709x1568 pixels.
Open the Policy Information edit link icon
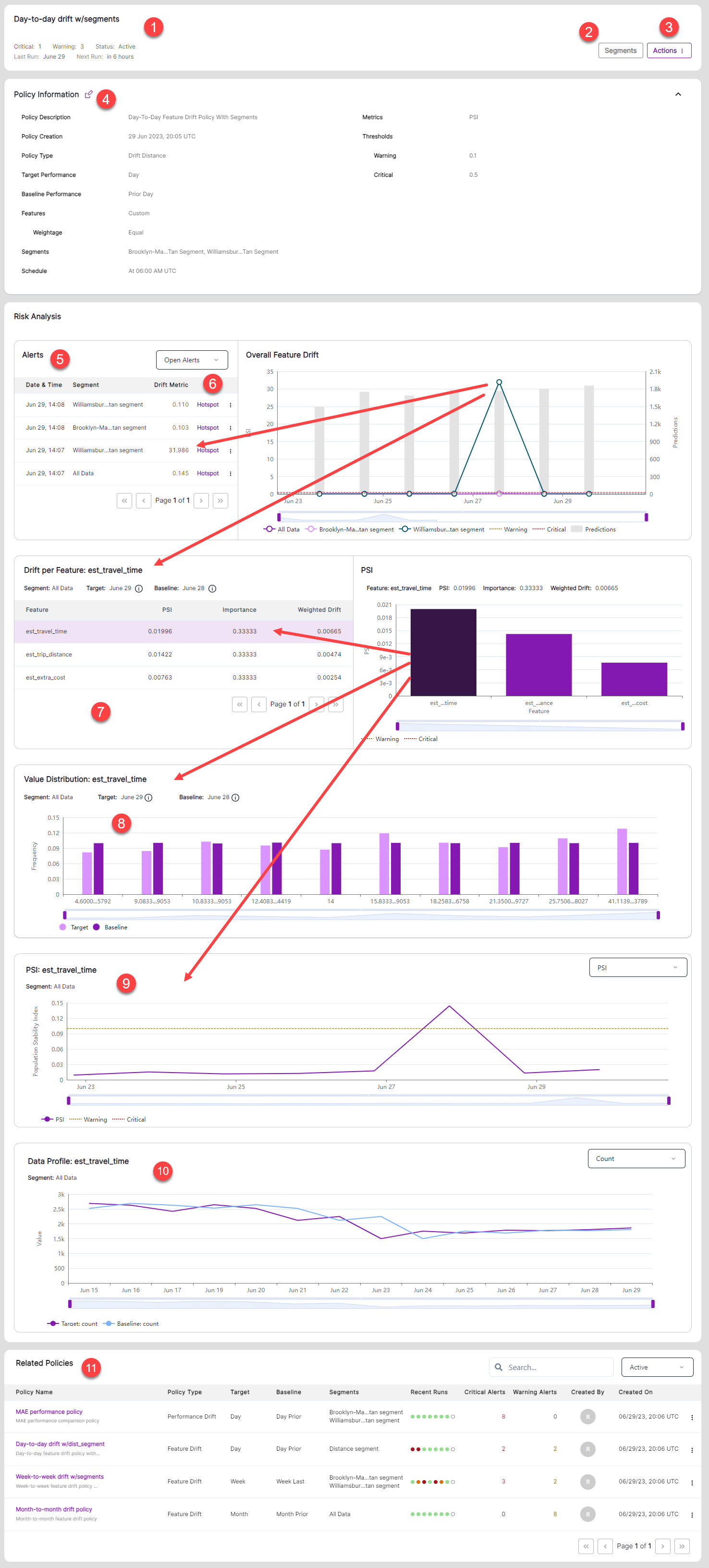point(88,94)
